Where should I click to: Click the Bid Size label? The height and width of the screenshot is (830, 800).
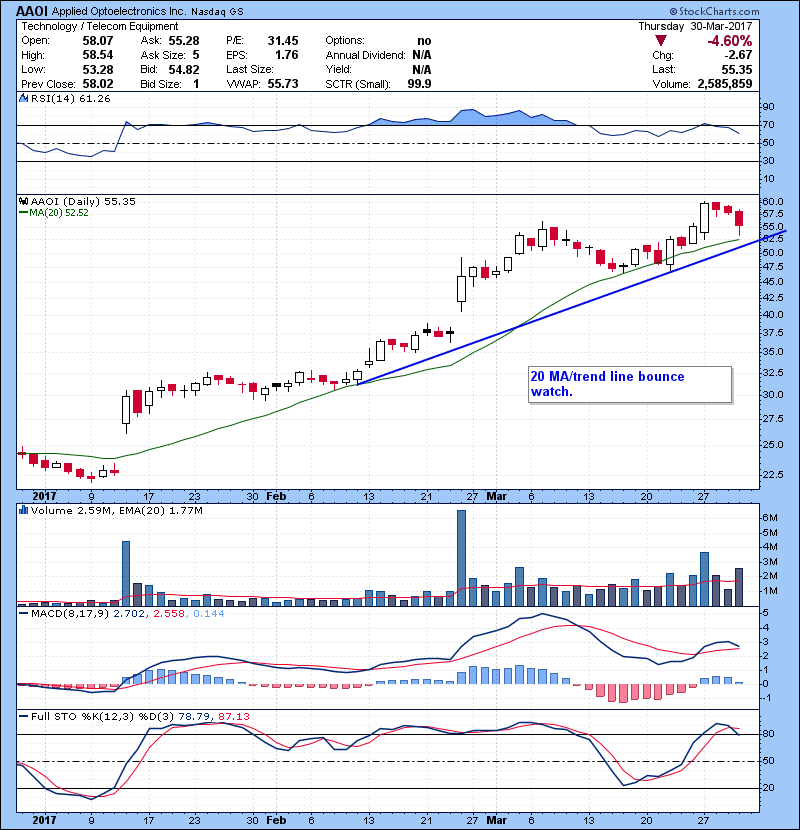point(160,84)
